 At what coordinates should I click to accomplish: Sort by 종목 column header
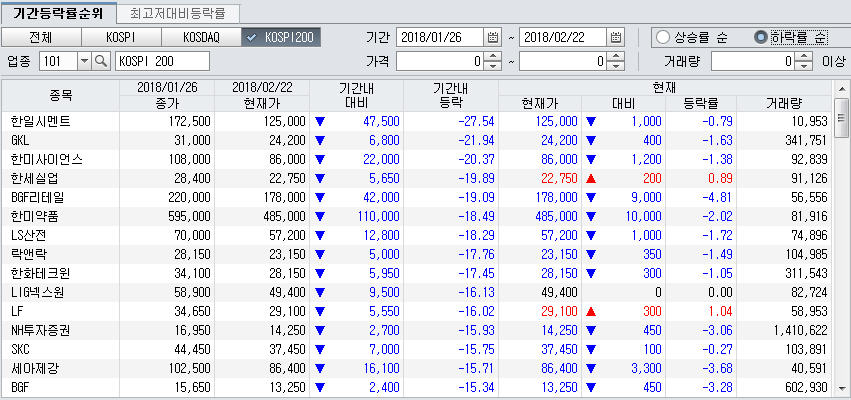pos(60,96)
